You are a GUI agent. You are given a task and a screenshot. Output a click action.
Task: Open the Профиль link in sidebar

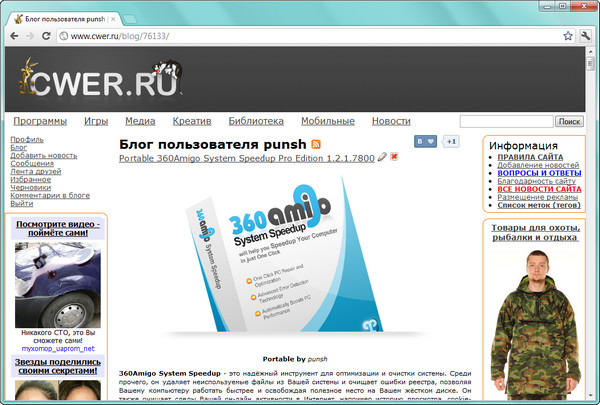pyautogui.click(x=26, y=139)
